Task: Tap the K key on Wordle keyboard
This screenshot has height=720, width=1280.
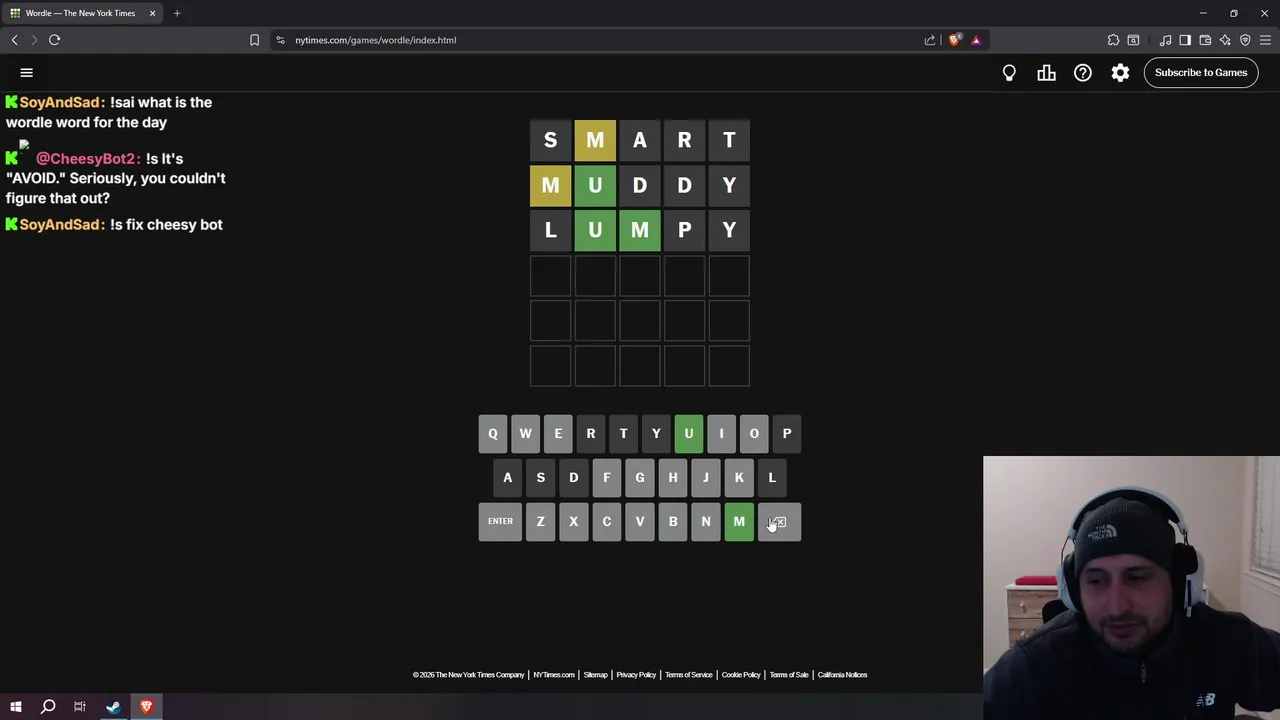Action: (739, 477)
